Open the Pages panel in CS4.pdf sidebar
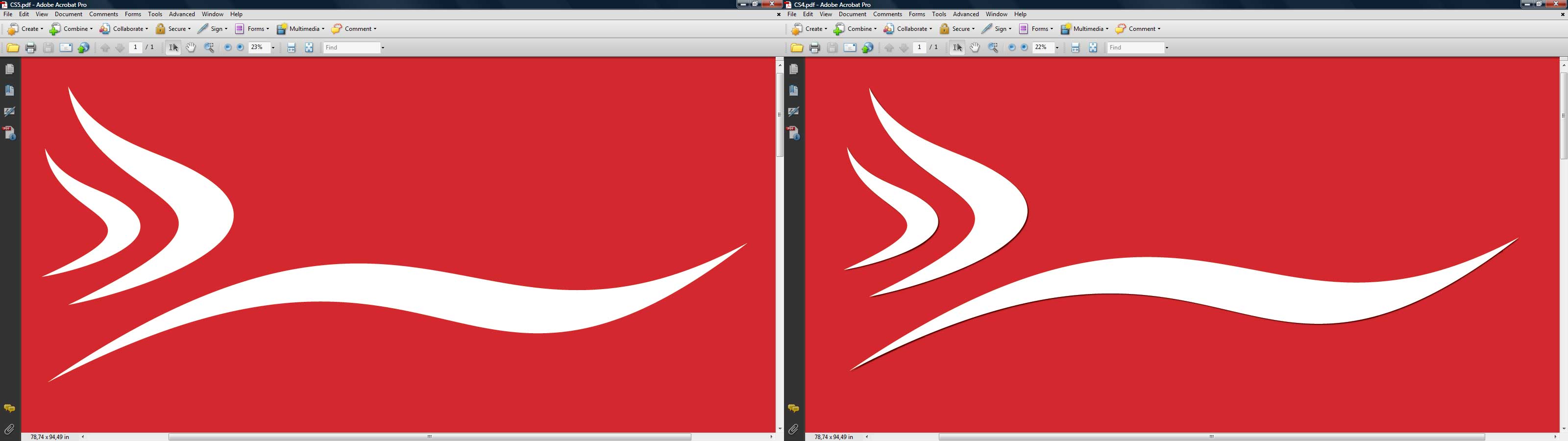Screen dimensions: 1568x441 794,70
